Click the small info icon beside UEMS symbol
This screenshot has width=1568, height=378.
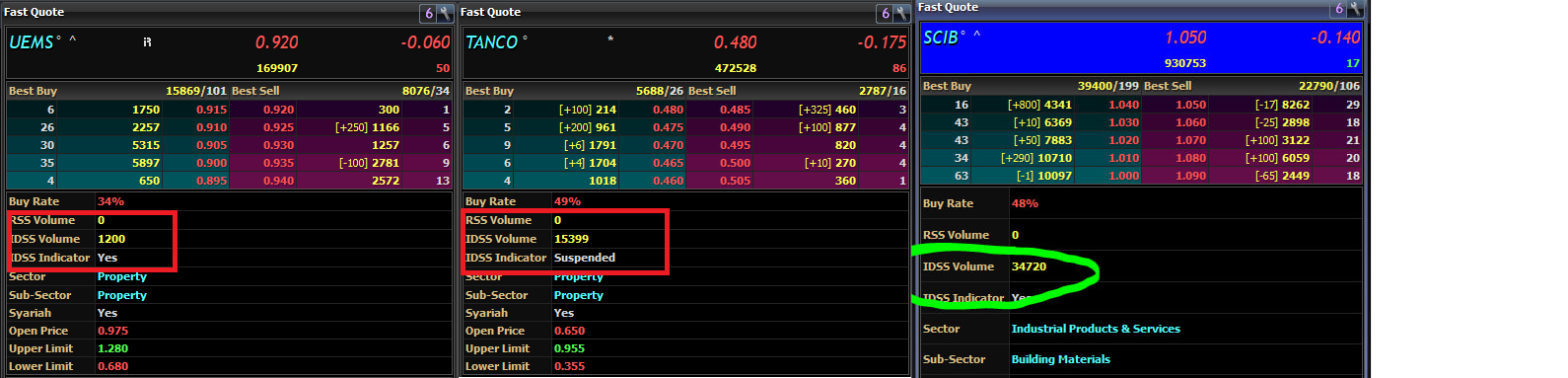pos(147,41)
